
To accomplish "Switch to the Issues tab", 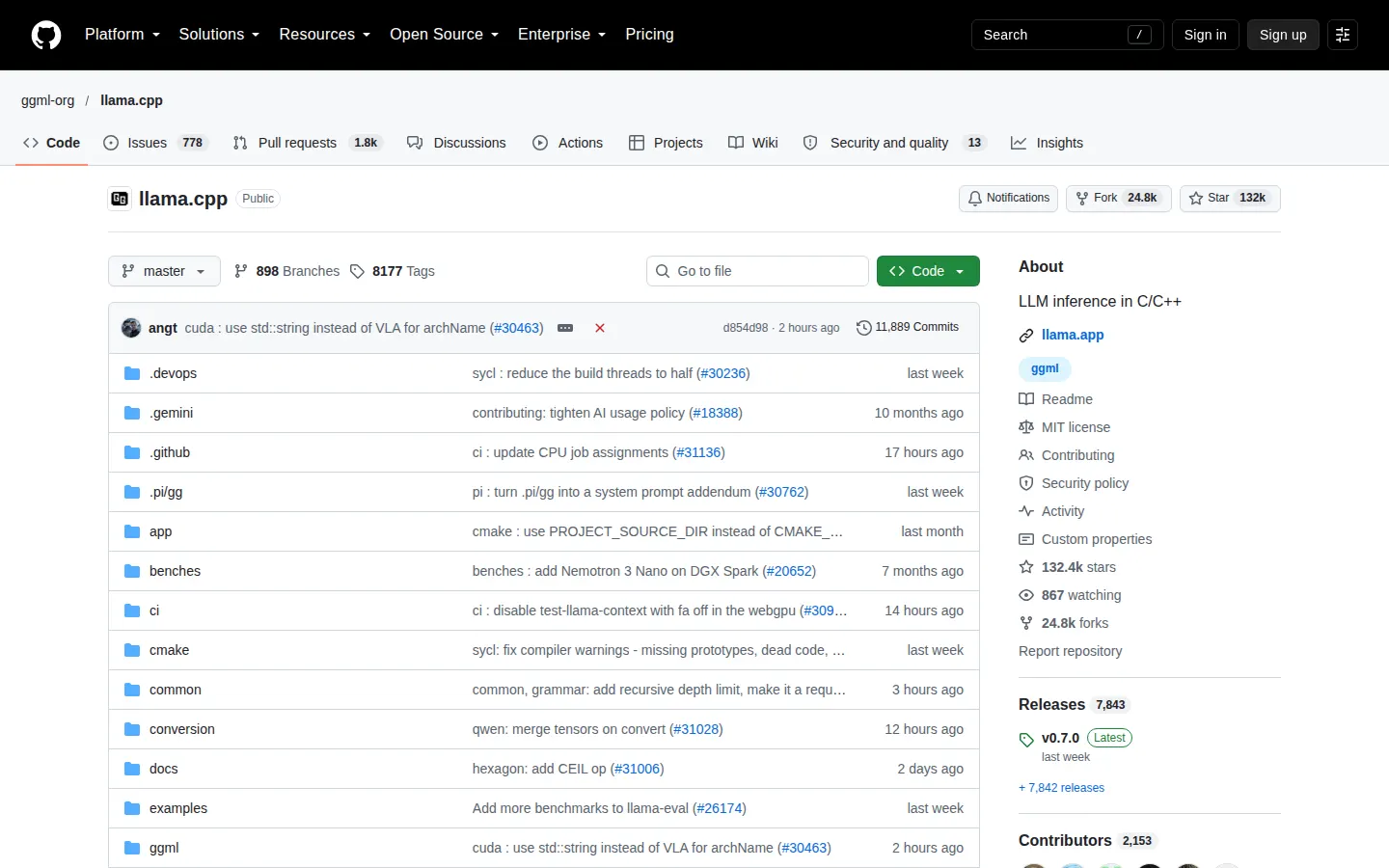I will 155,143.
